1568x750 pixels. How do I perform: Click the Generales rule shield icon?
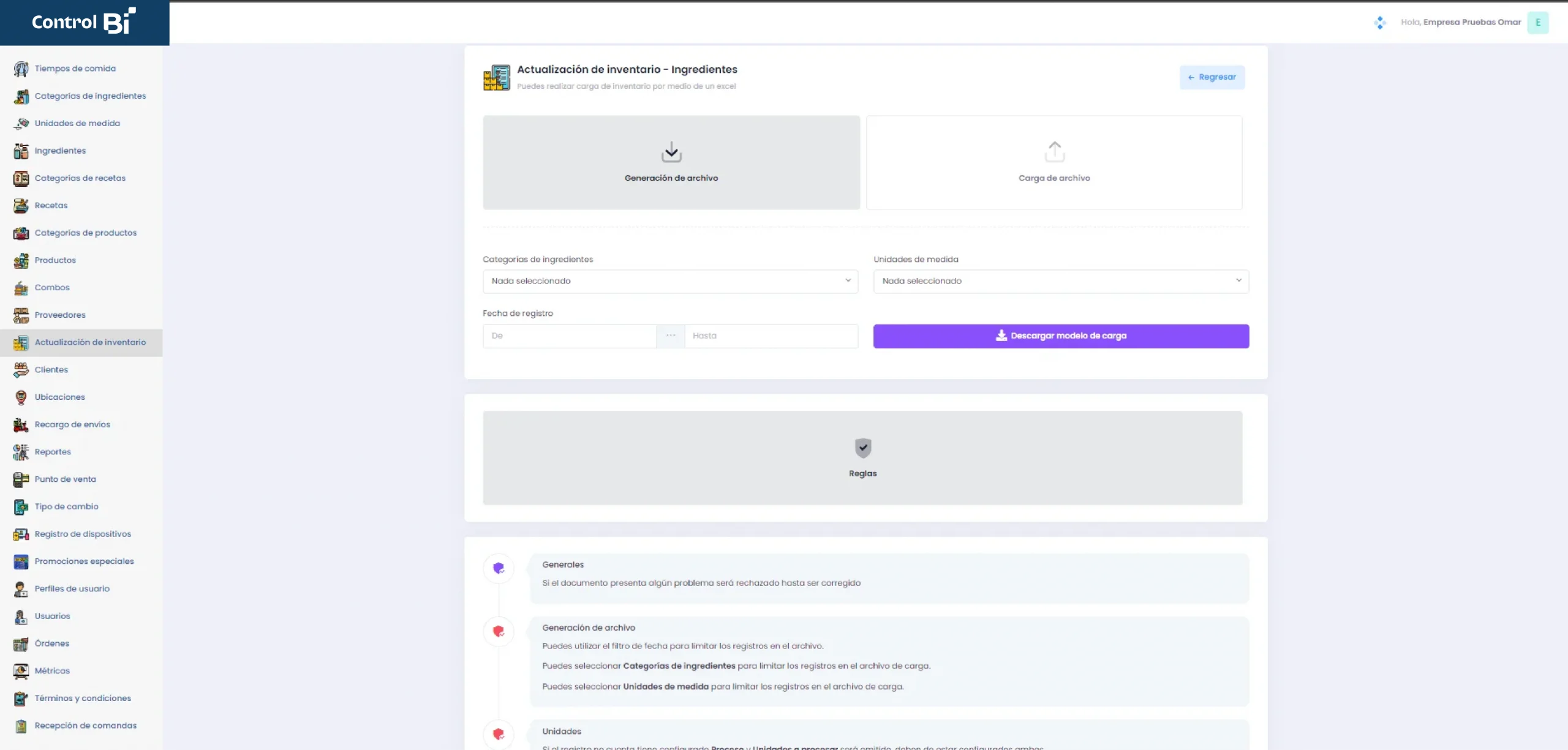point(499,569)
